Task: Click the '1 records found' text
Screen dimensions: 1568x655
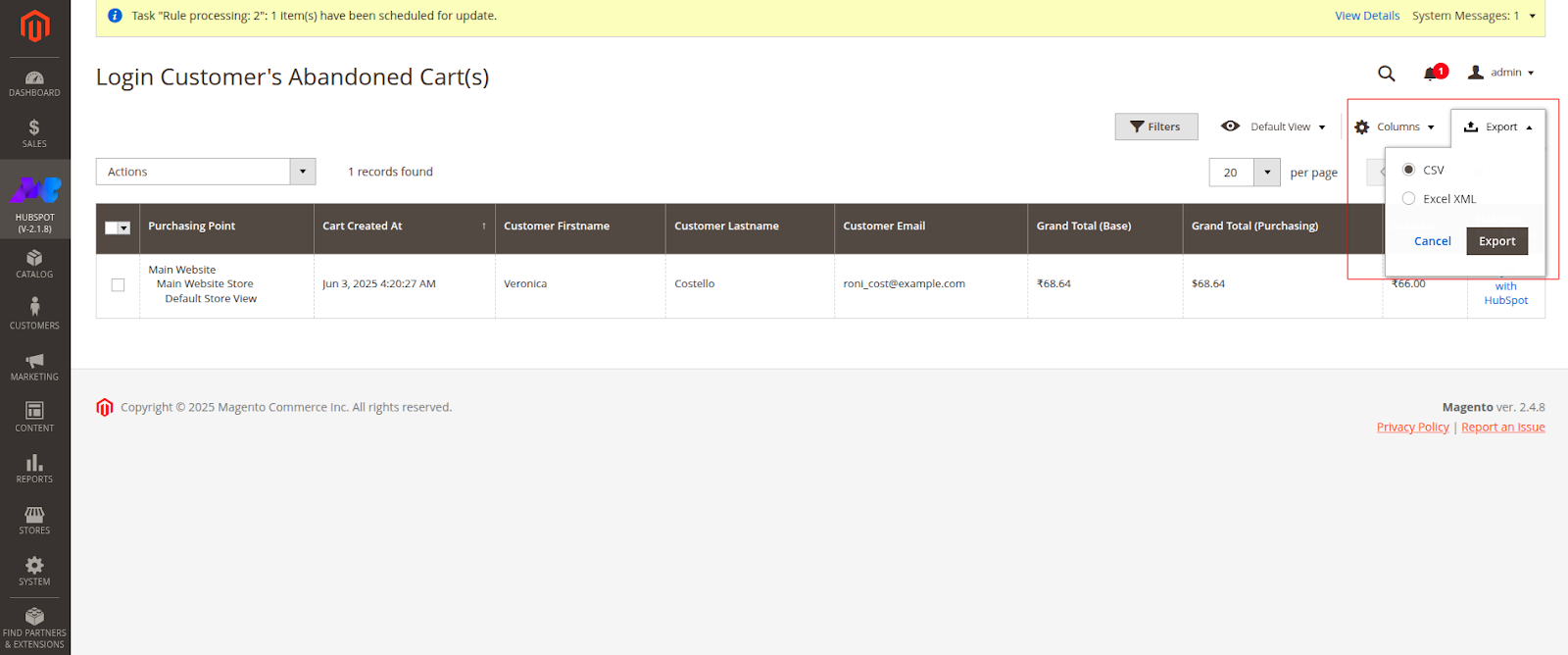Action: (390, 172)
